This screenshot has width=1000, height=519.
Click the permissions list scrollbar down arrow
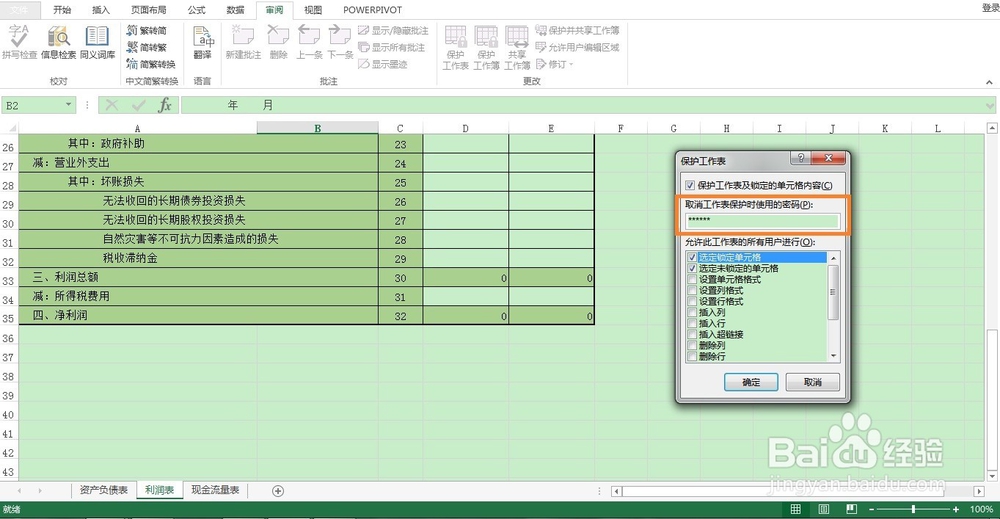pyautogui.click(x=833, y=356)
